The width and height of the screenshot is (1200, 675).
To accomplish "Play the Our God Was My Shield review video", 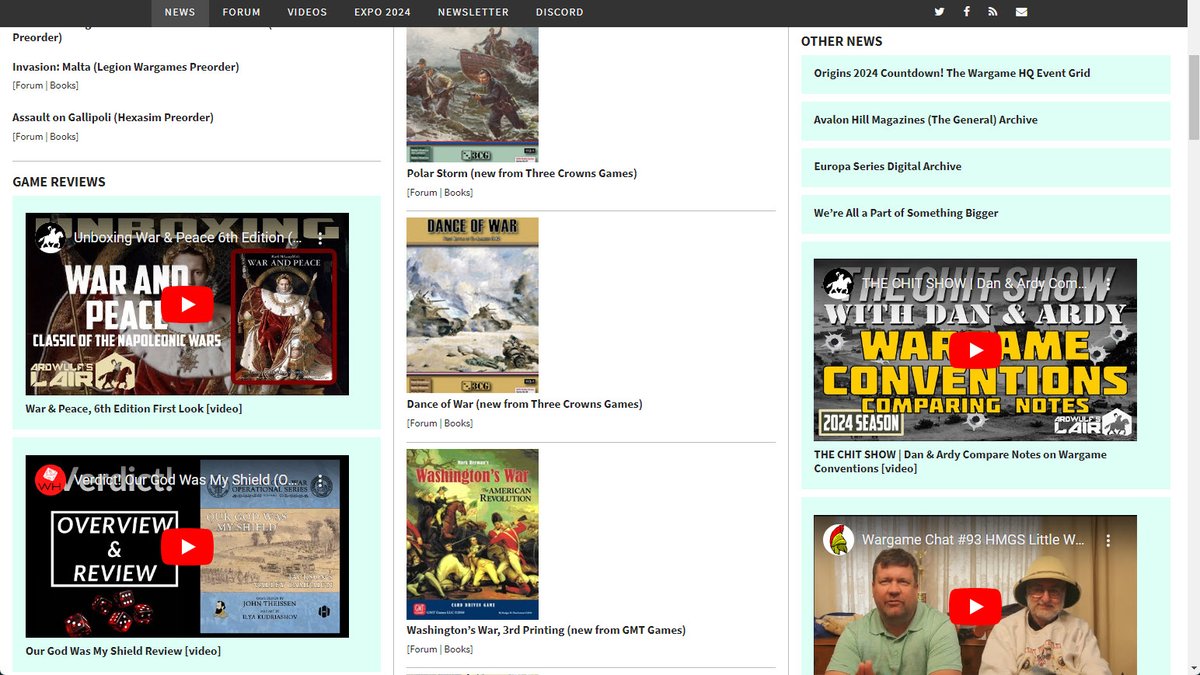I will pyautogui.click(x=187, y=545).
